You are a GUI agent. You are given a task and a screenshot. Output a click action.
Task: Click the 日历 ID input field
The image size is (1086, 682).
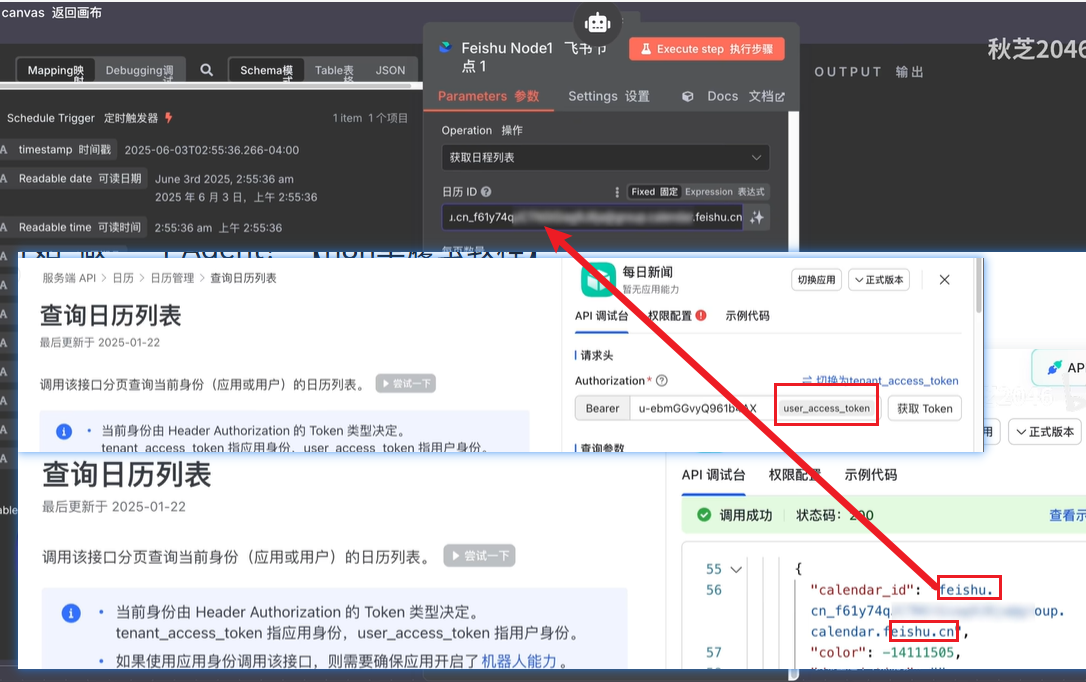point(592,217)
